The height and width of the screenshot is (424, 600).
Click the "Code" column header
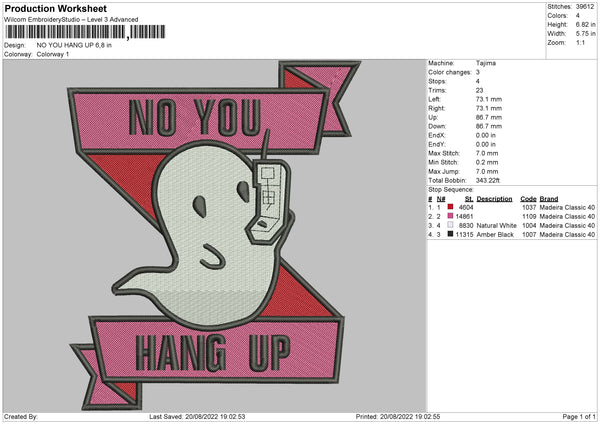(528, 198)
